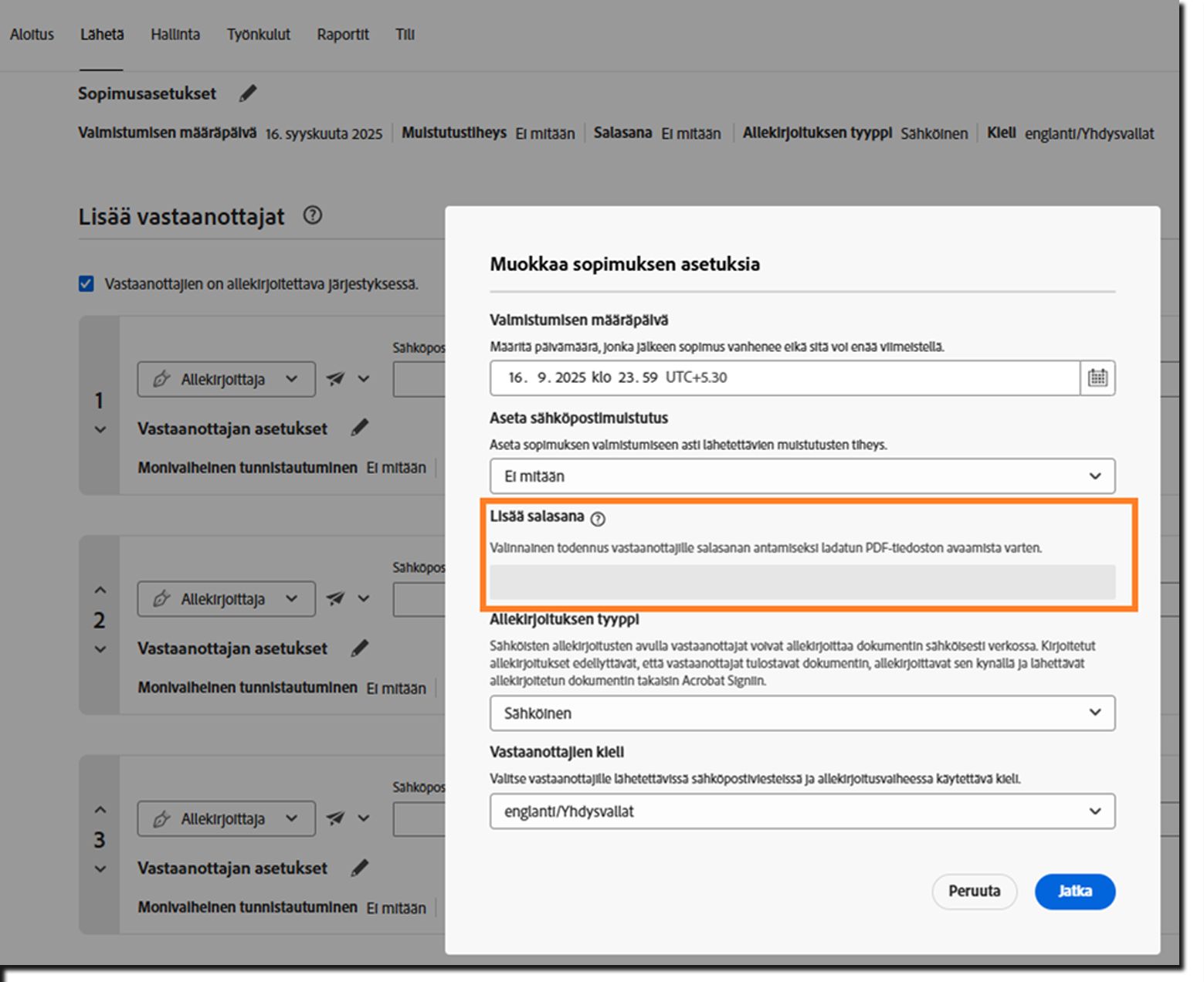Open the Allekirjoituksen tyyppi dropdown showing Sähköinen
The image size is (1204, 982).
coord(802,713)
